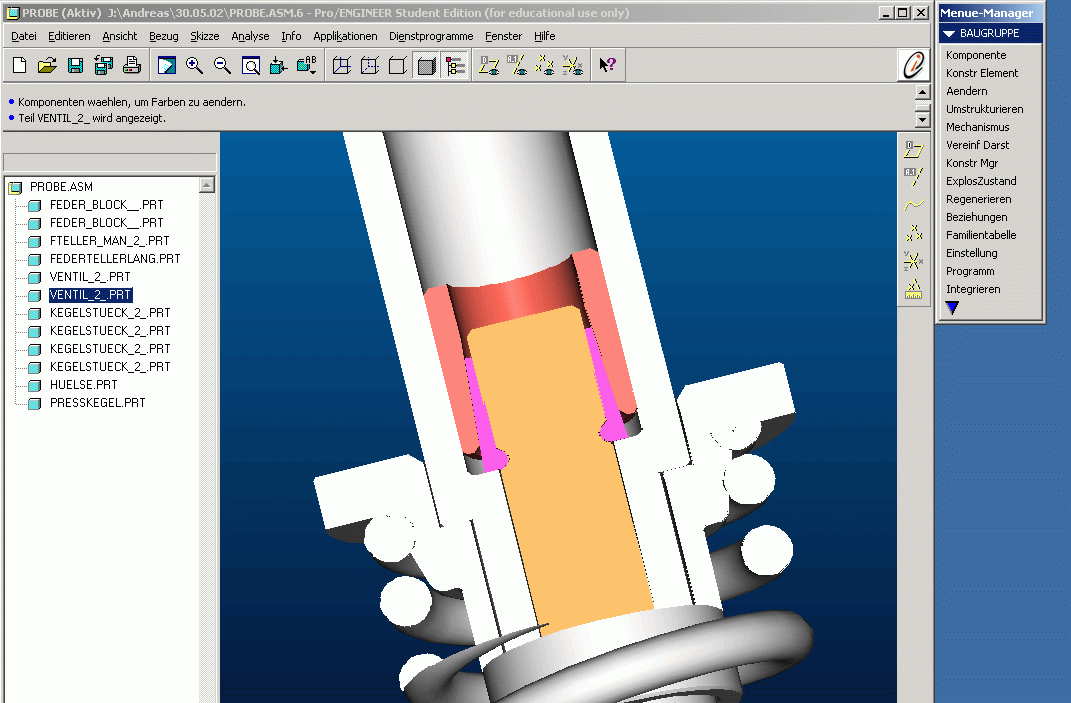
Task: Click the Print icon in toolbar
Action: click(x=131, y=66)
